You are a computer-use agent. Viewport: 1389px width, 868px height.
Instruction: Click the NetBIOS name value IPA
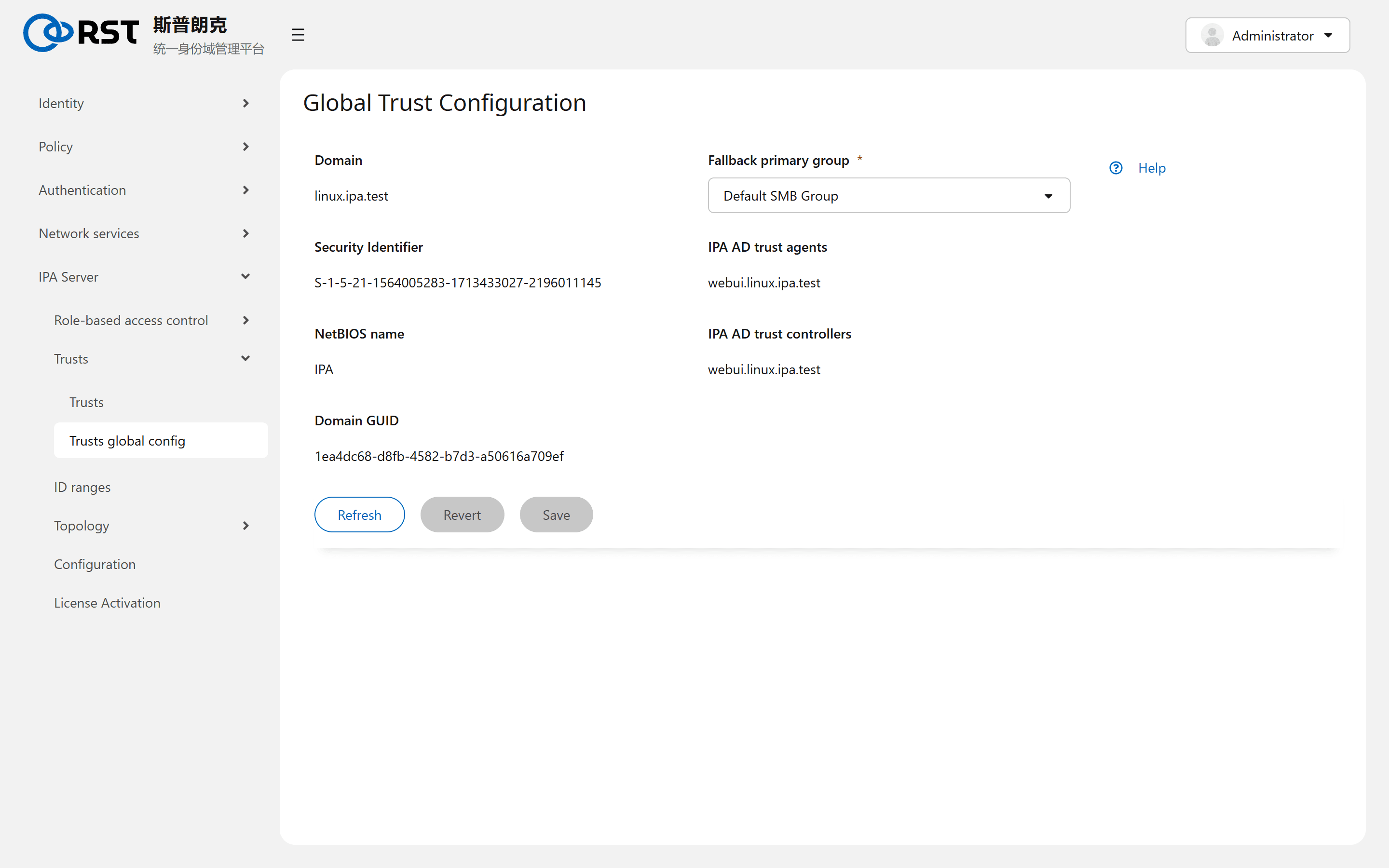(324, 370)
